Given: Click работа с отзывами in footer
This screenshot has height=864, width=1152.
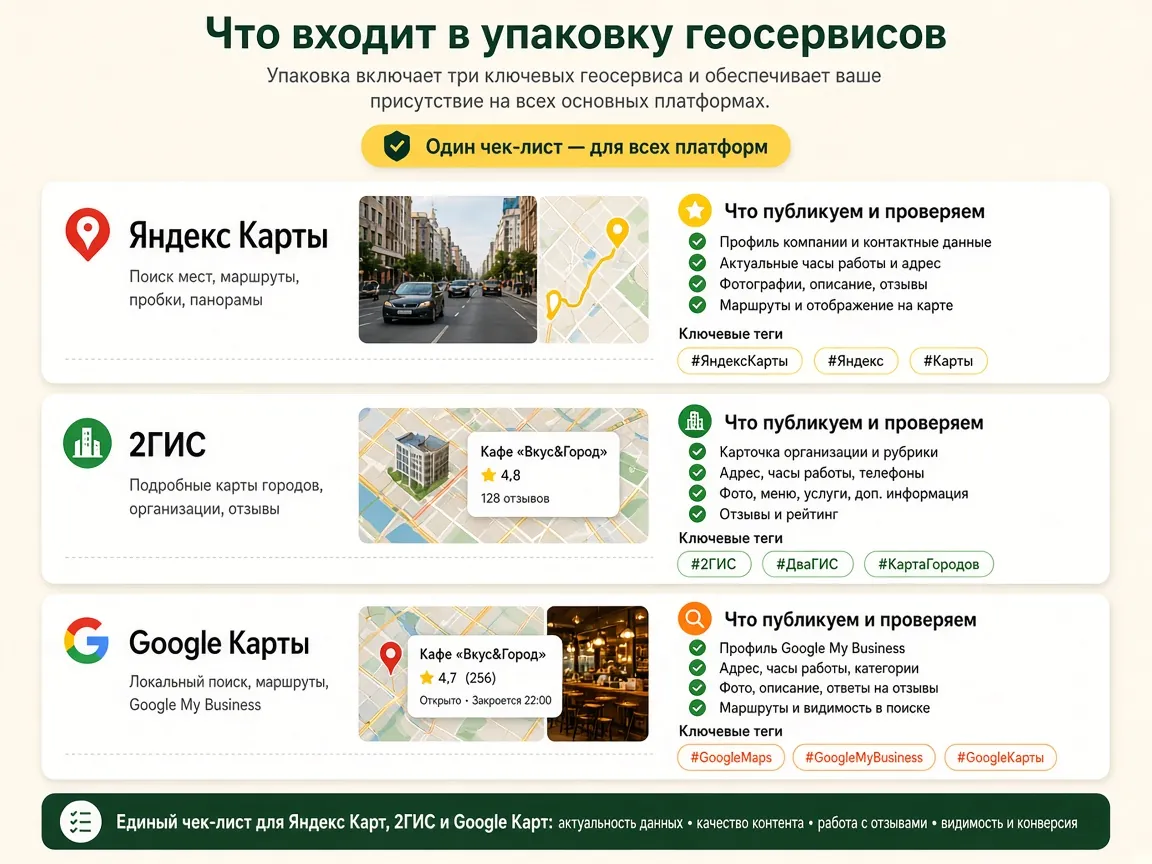Looking at the screenshot, I should point(872,823).
